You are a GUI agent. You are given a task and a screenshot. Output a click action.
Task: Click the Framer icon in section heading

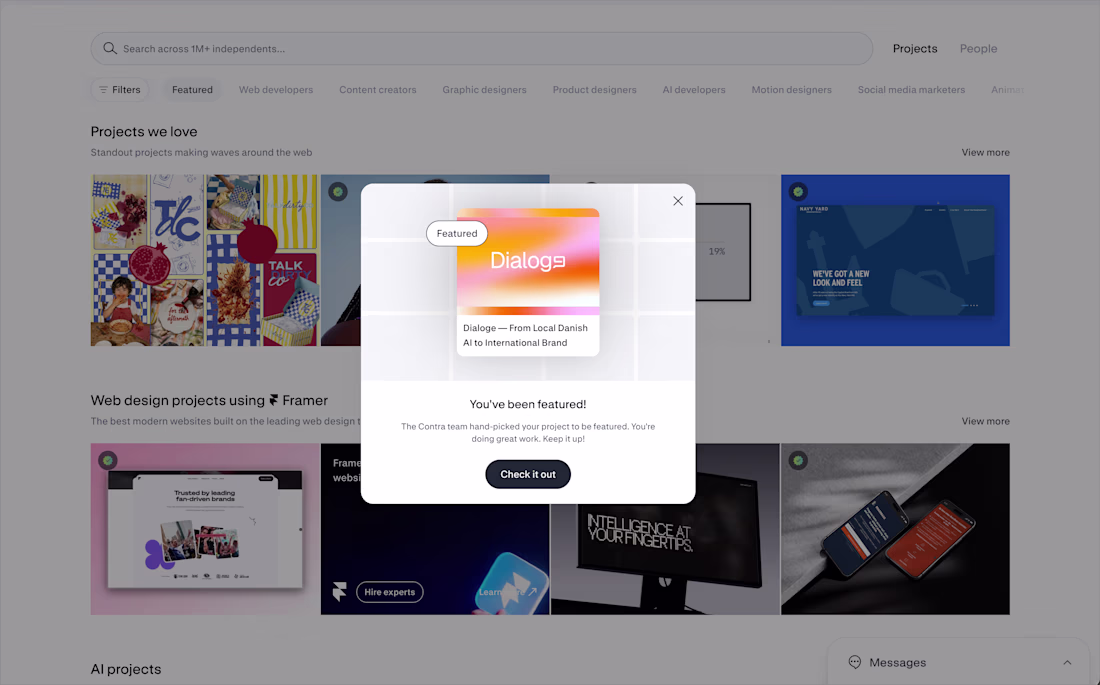(x=274, y=400)
